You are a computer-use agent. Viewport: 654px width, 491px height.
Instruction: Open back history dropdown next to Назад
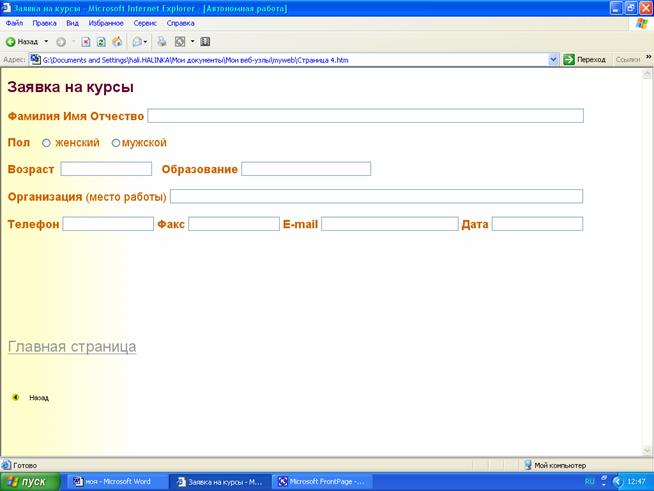pyautogui.click(x=46, y=42)
